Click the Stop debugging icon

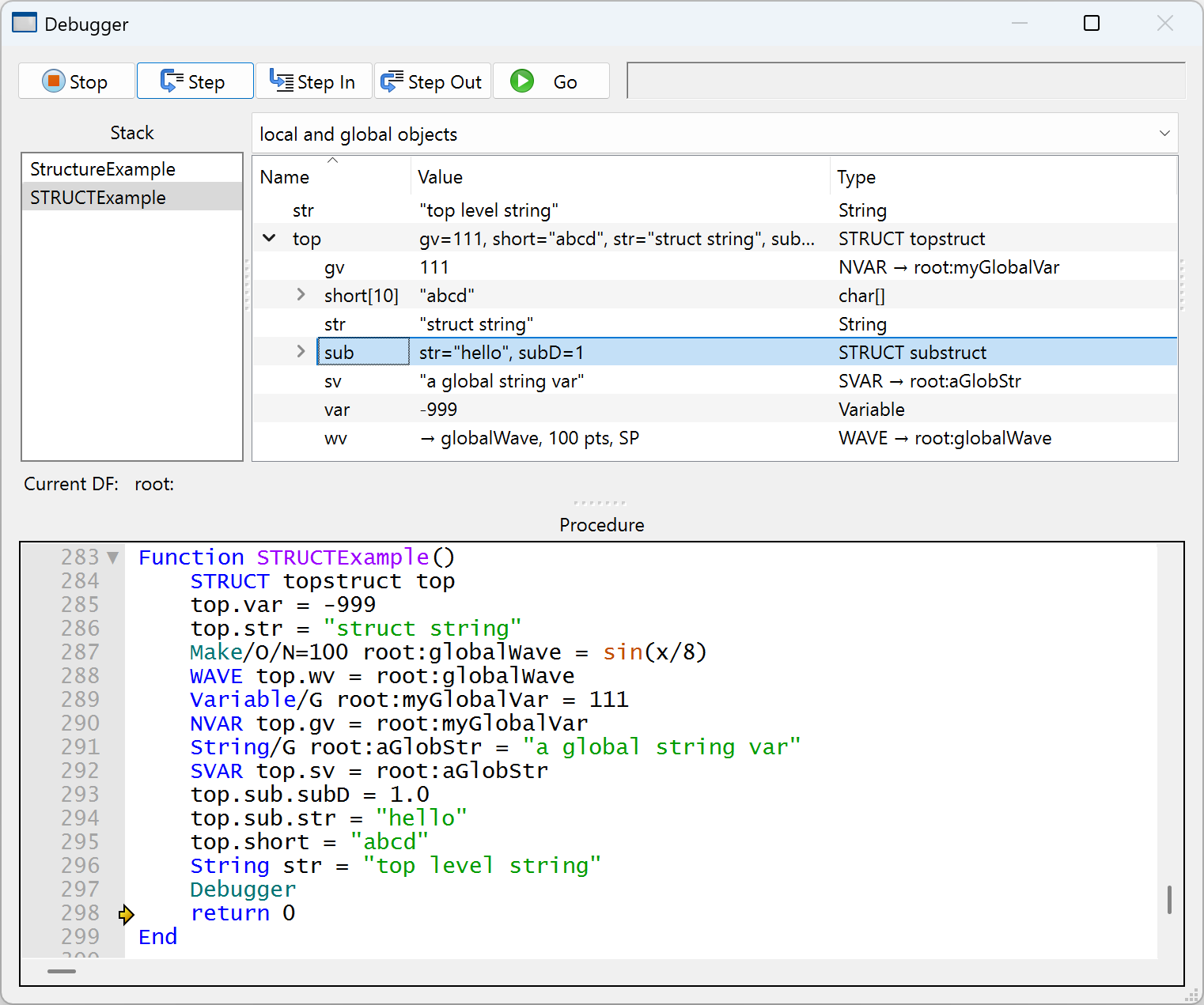(53, 81)
